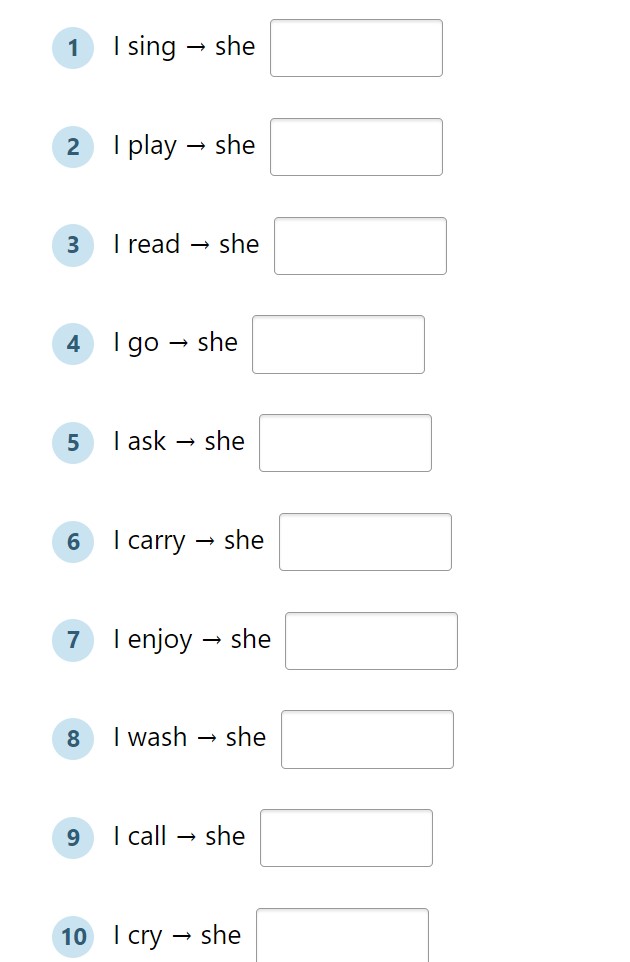Click the text box next to 'I ask'
The image size is (630, 962).
(x=345, y=443)
